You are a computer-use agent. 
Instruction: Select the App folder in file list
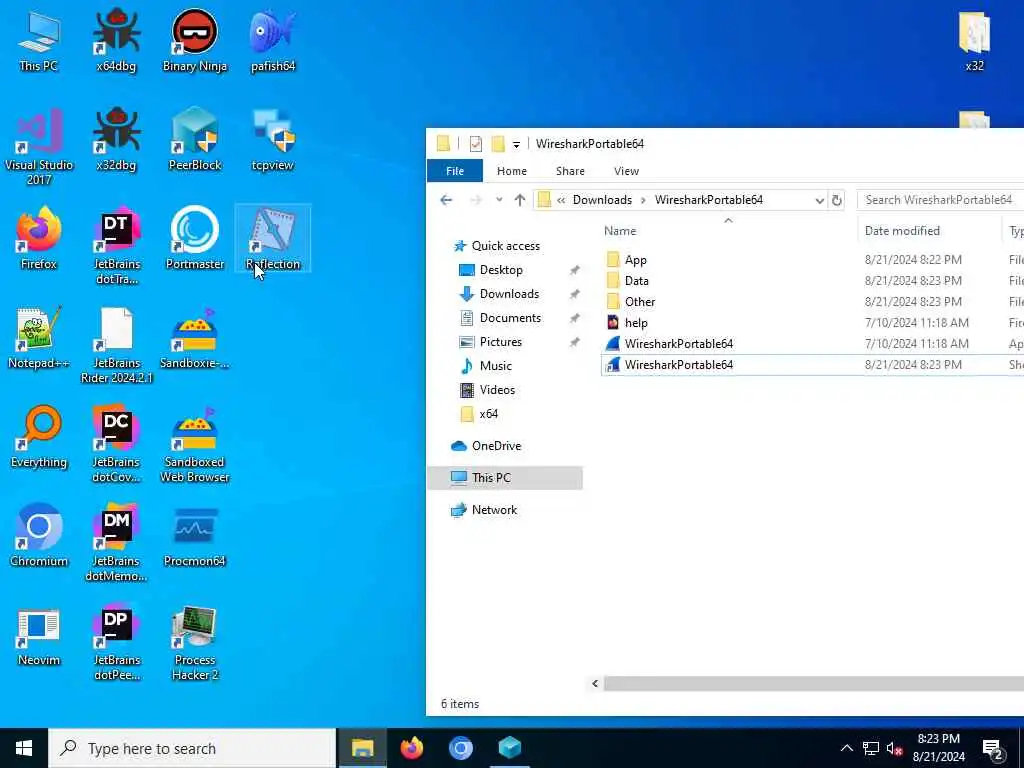pos(635,260)
